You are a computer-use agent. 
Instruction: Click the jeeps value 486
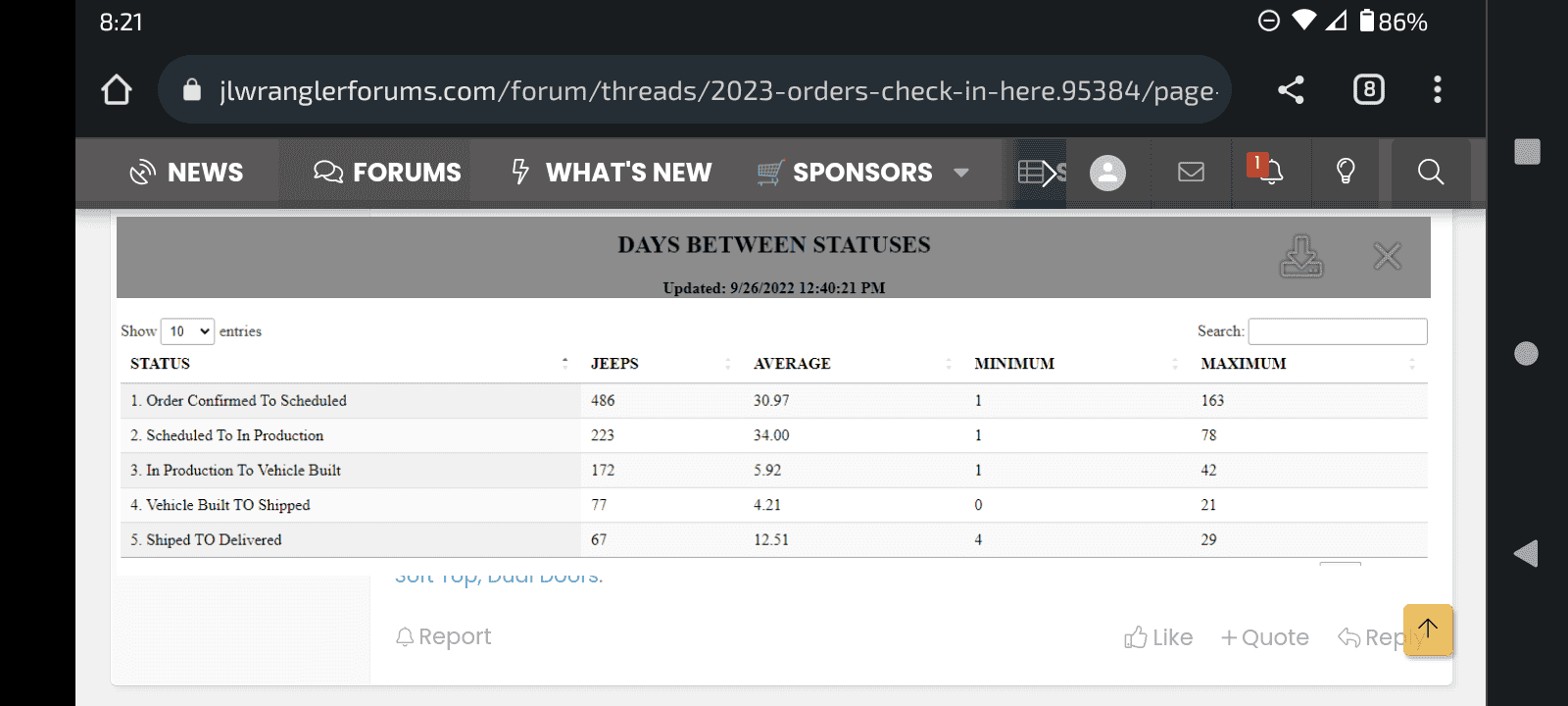[x=603, y=401]
